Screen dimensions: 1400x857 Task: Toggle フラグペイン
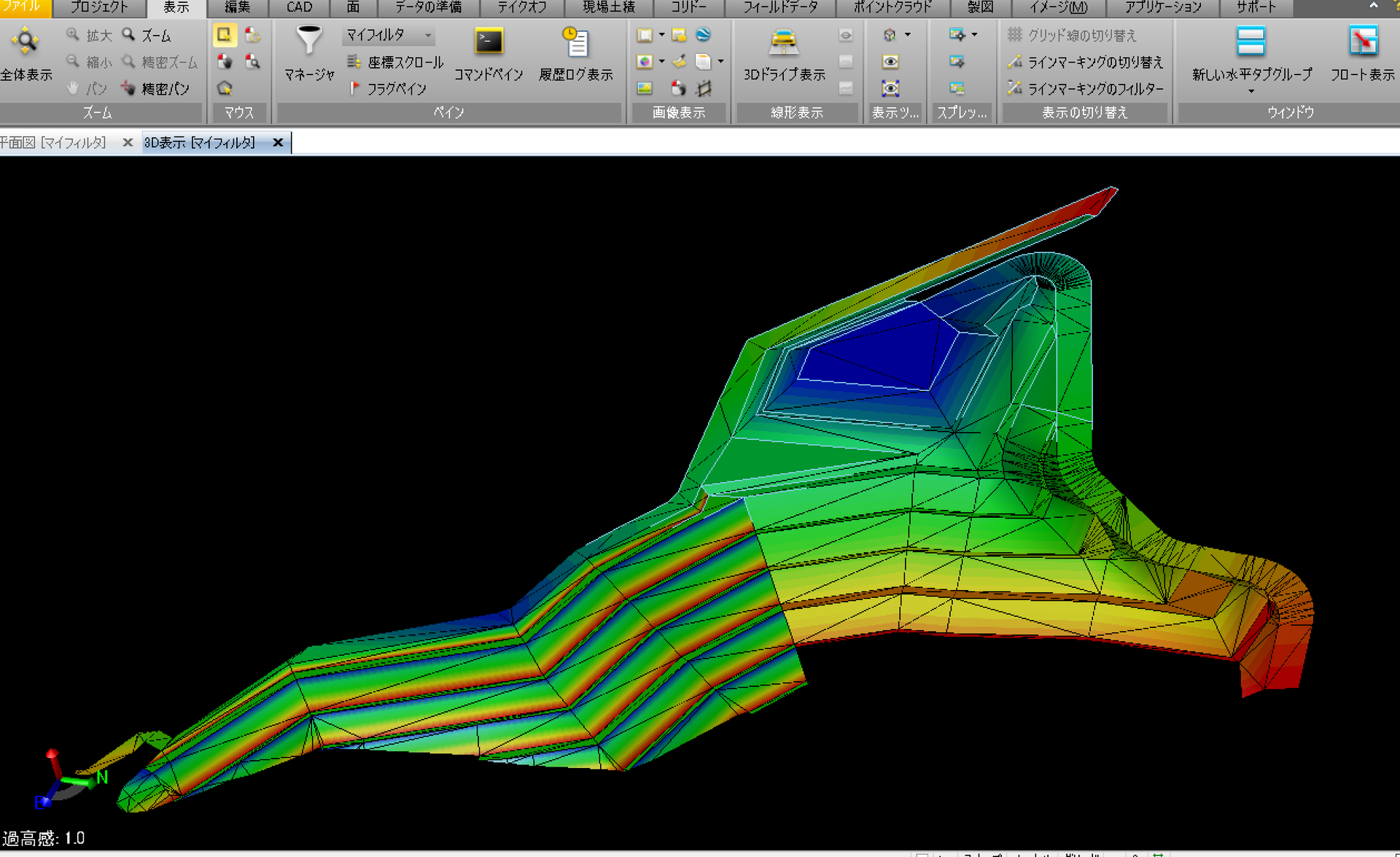[387, 88]
